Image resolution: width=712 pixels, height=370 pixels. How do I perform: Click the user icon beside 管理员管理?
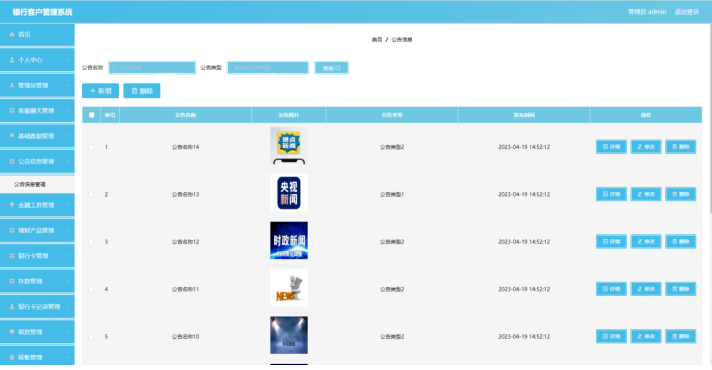(12, 85)
